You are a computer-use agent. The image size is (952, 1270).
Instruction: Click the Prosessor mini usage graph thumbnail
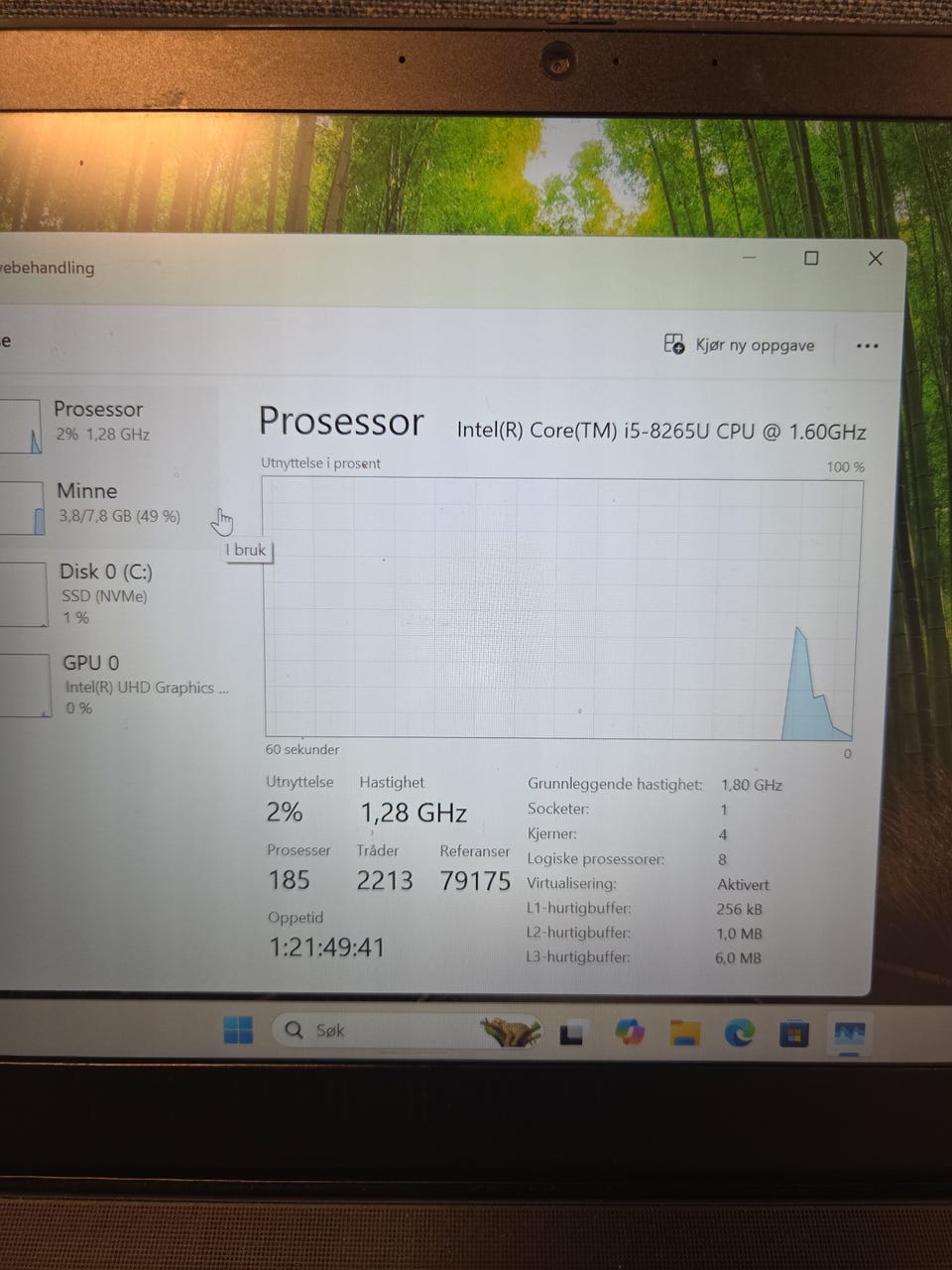pyautogui.click(x=22, y=427)
